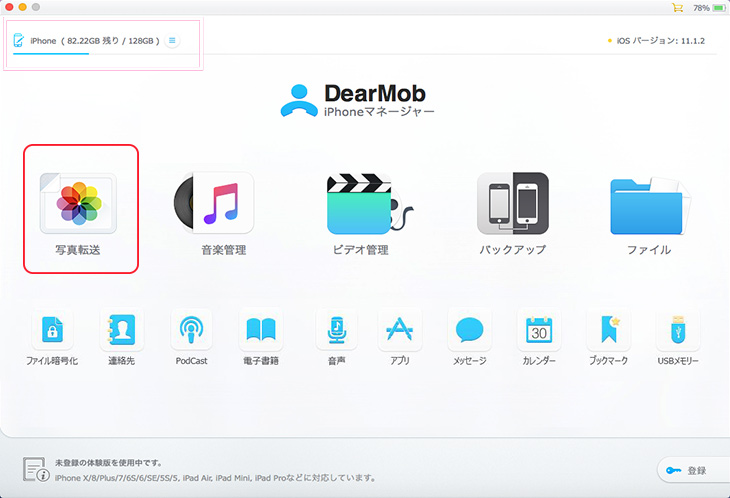This screenshot has height=498, width=730.
Task: Open the 音楽管理 music manager icon
Action: tap(214, 203)
